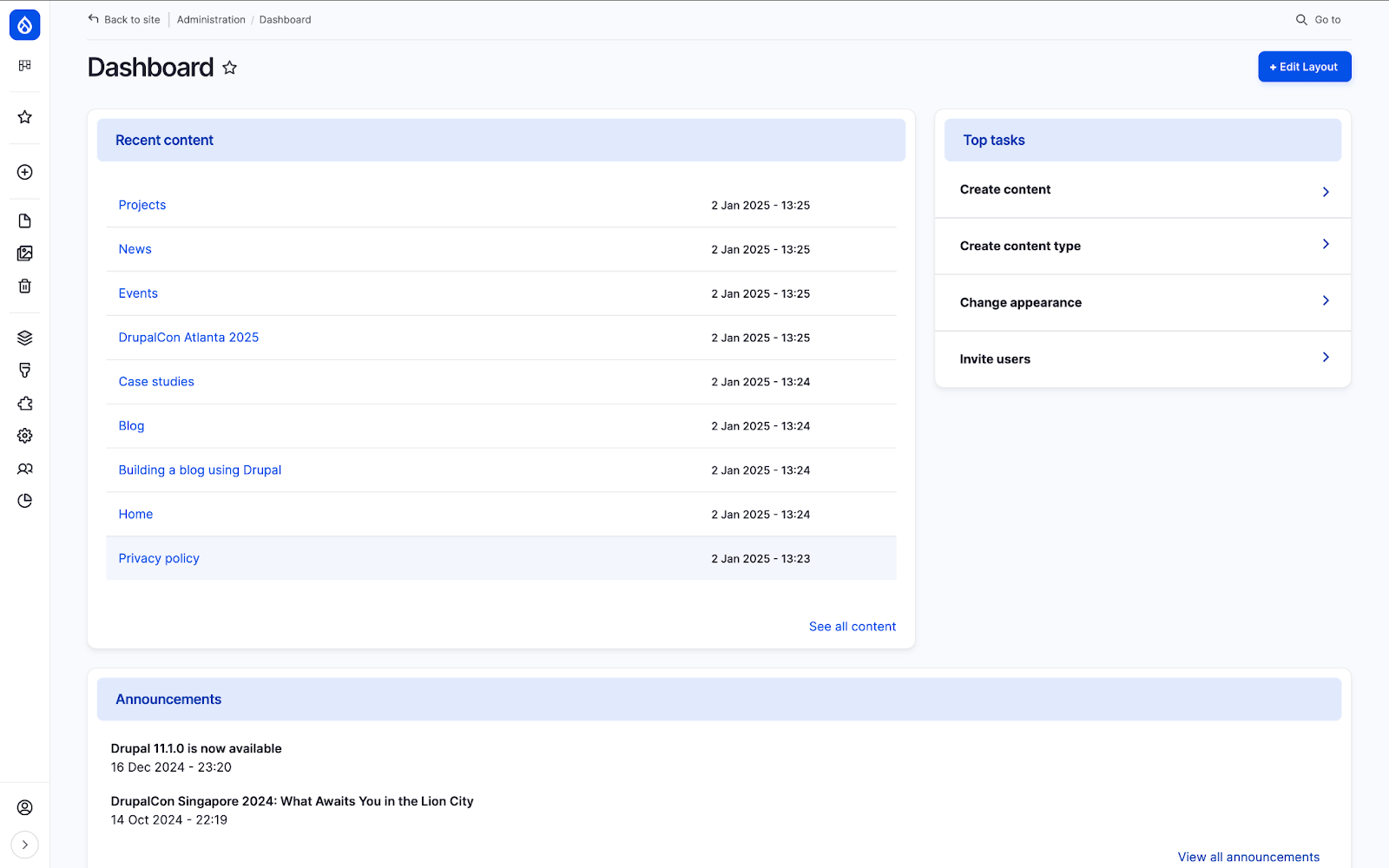
Task: Select the Top tasks heading
Action: 994,140
